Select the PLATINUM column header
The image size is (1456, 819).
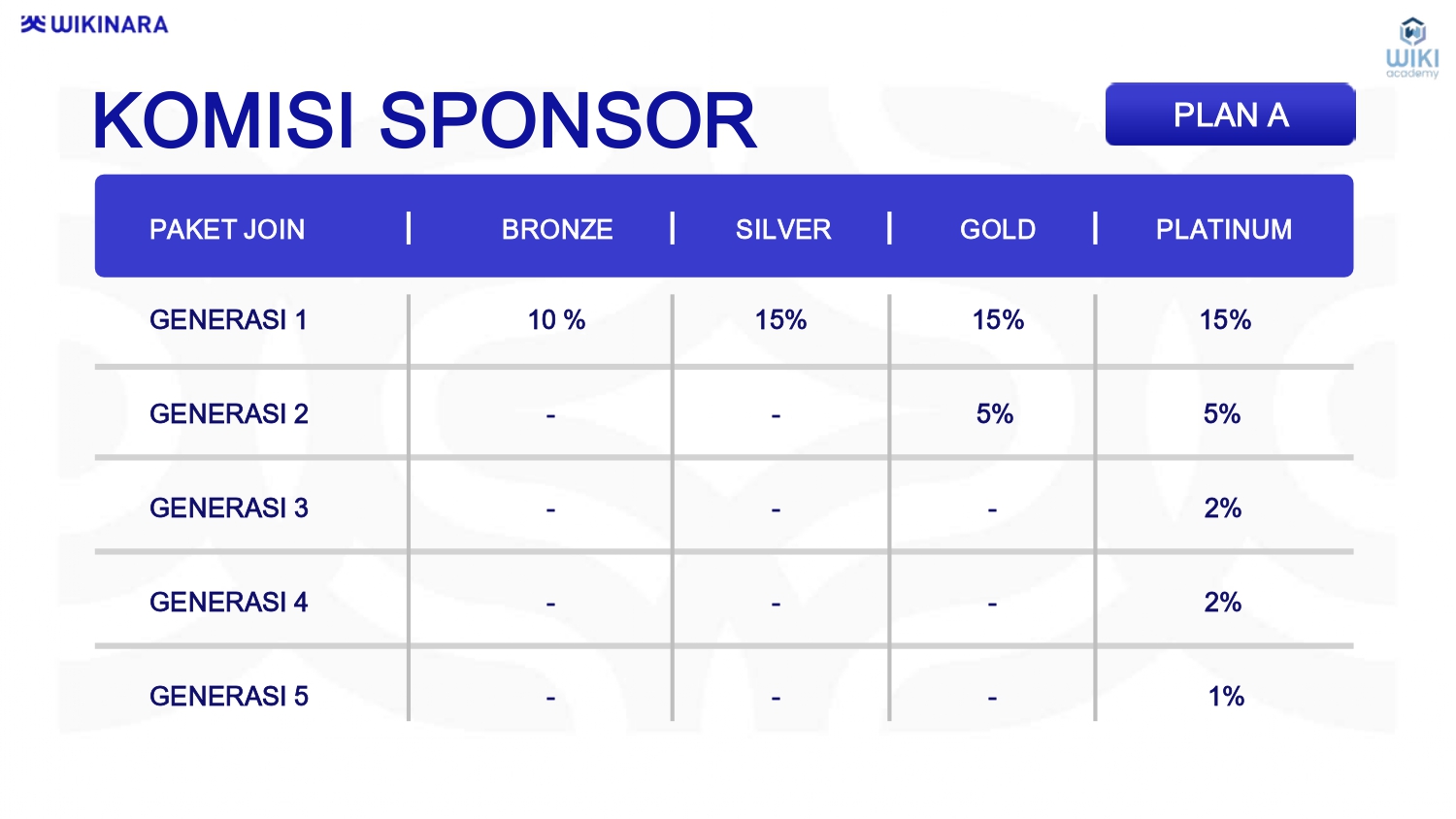coord(1224,229)
